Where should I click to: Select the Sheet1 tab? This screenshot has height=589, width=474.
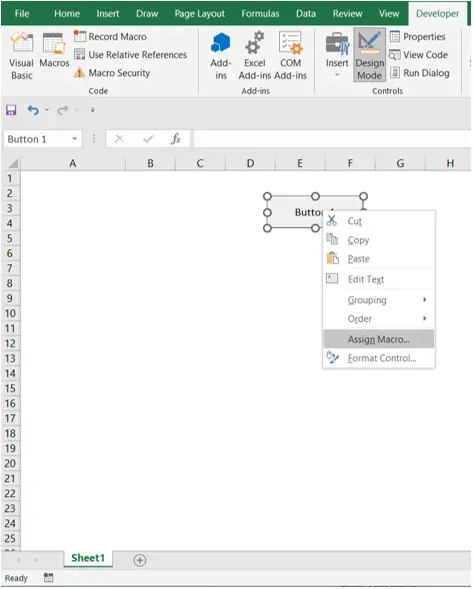pyautogui.click(x=88, y=558)
